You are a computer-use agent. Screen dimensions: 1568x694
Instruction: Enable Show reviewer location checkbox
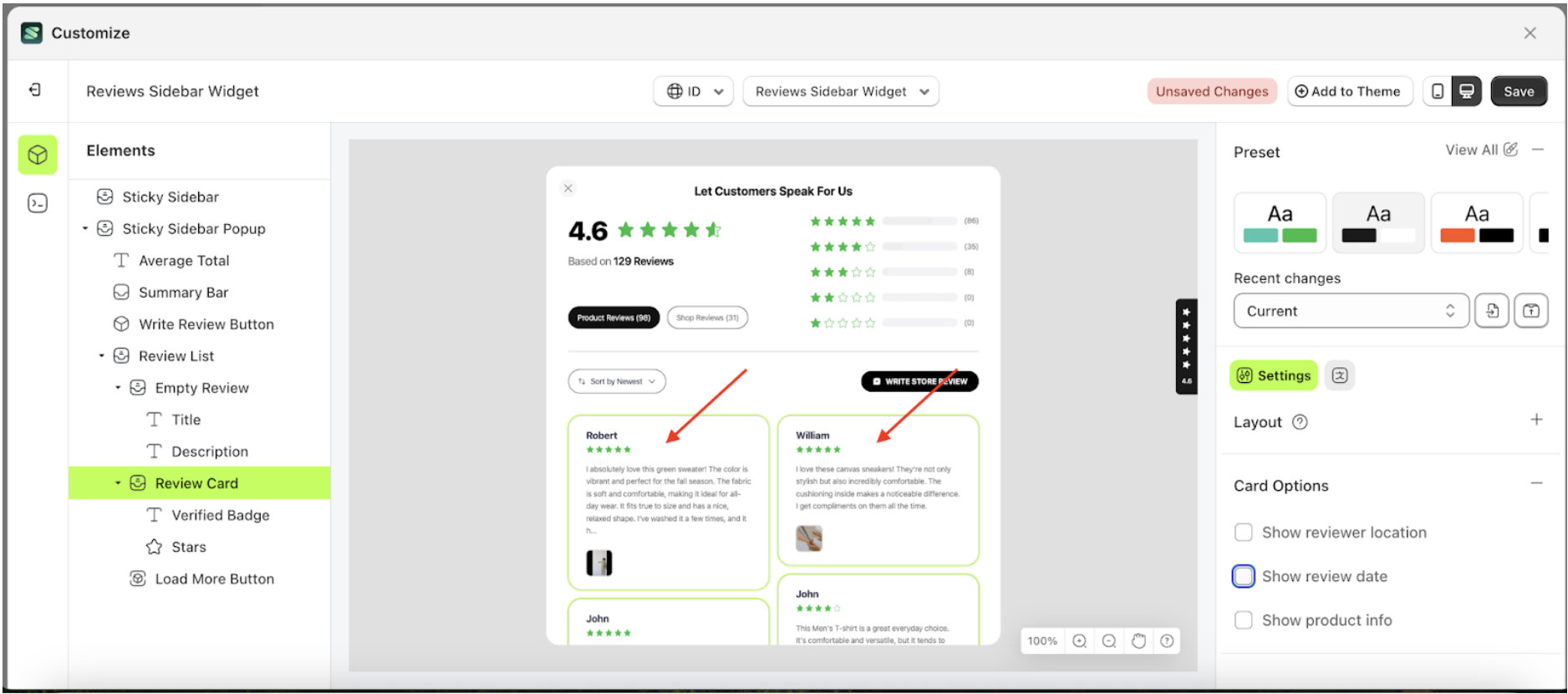coord(1244,533)
